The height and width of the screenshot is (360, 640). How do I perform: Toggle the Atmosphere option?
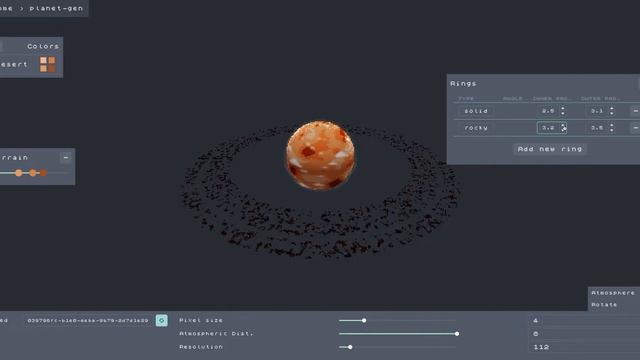click(x=613, y=293)
